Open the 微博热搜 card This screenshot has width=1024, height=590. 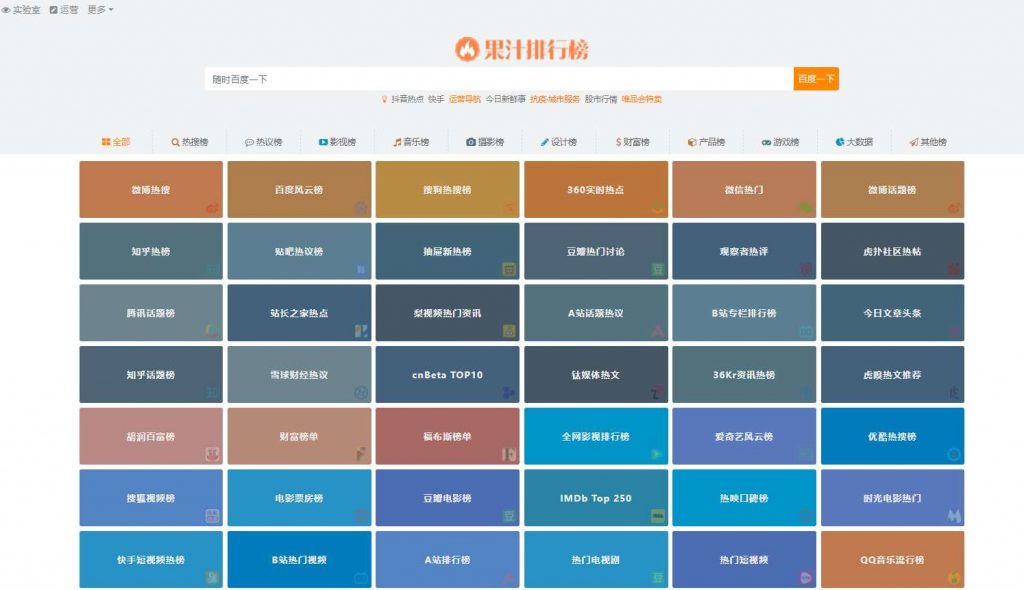(151, 189)
